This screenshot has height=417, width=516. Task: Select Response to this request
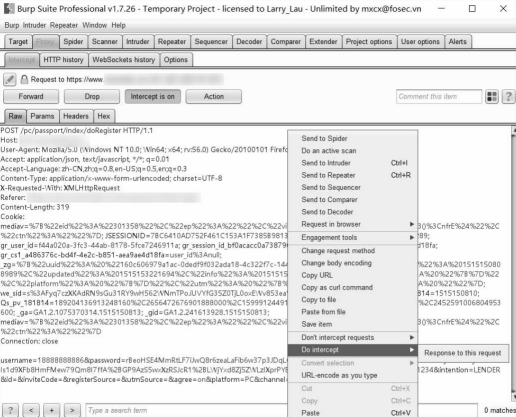[x=463, y=353]
